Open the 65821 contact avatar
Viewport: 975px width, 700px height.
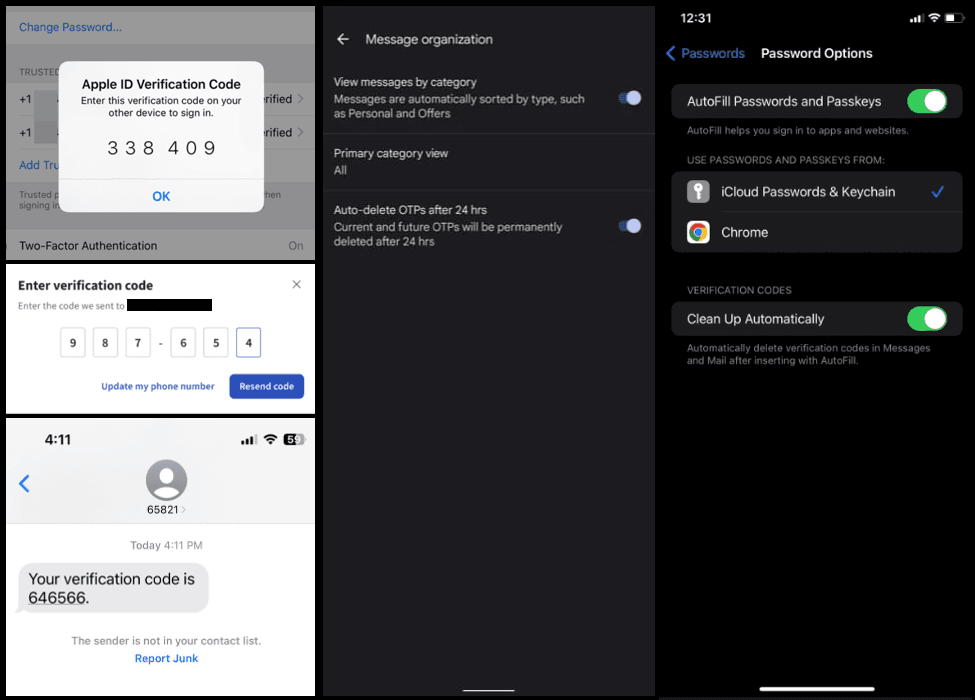(x=166, y=480)
